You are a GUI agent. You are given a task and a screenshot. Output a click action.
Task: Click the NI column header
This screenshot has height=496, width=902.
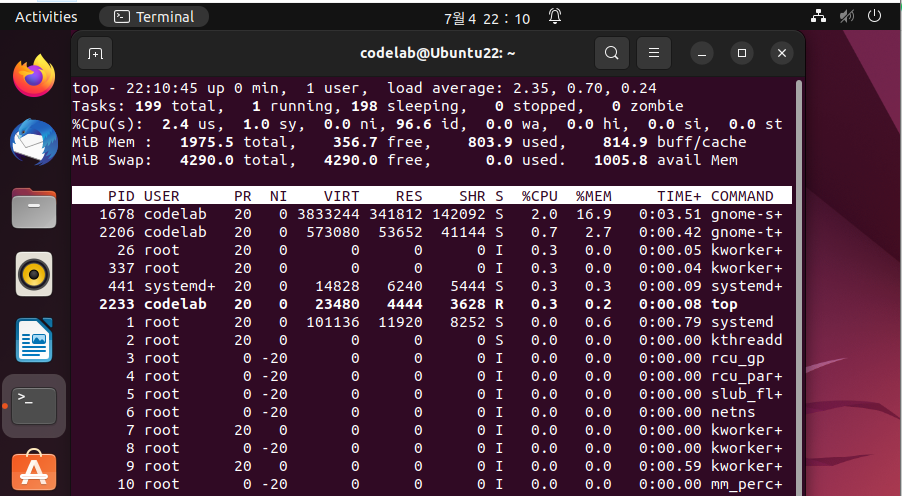coord(279,196)
